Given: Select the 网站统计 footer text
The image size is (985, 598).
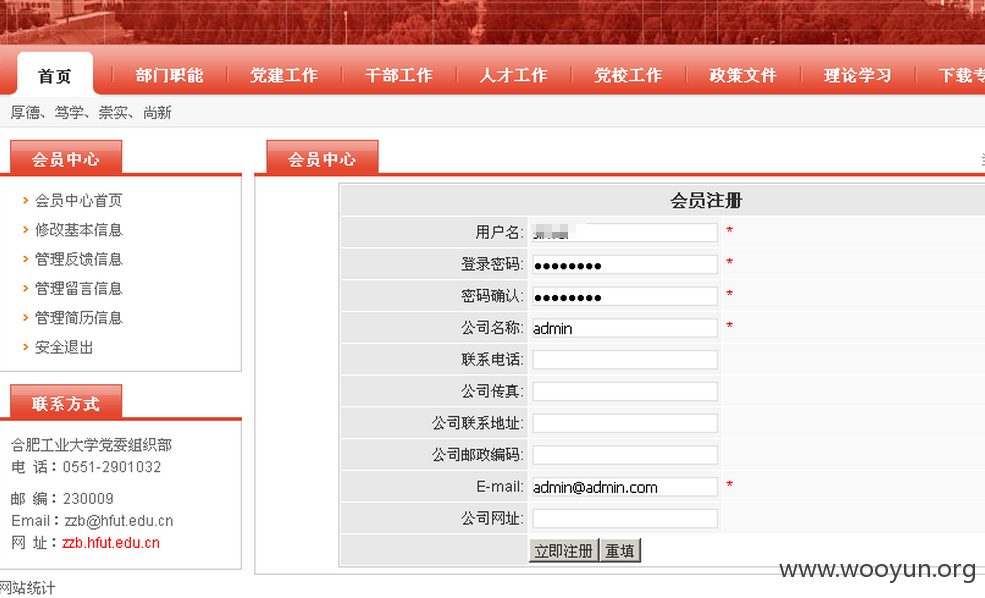Looking at the screenshot, I should click(x=28, y=588).
